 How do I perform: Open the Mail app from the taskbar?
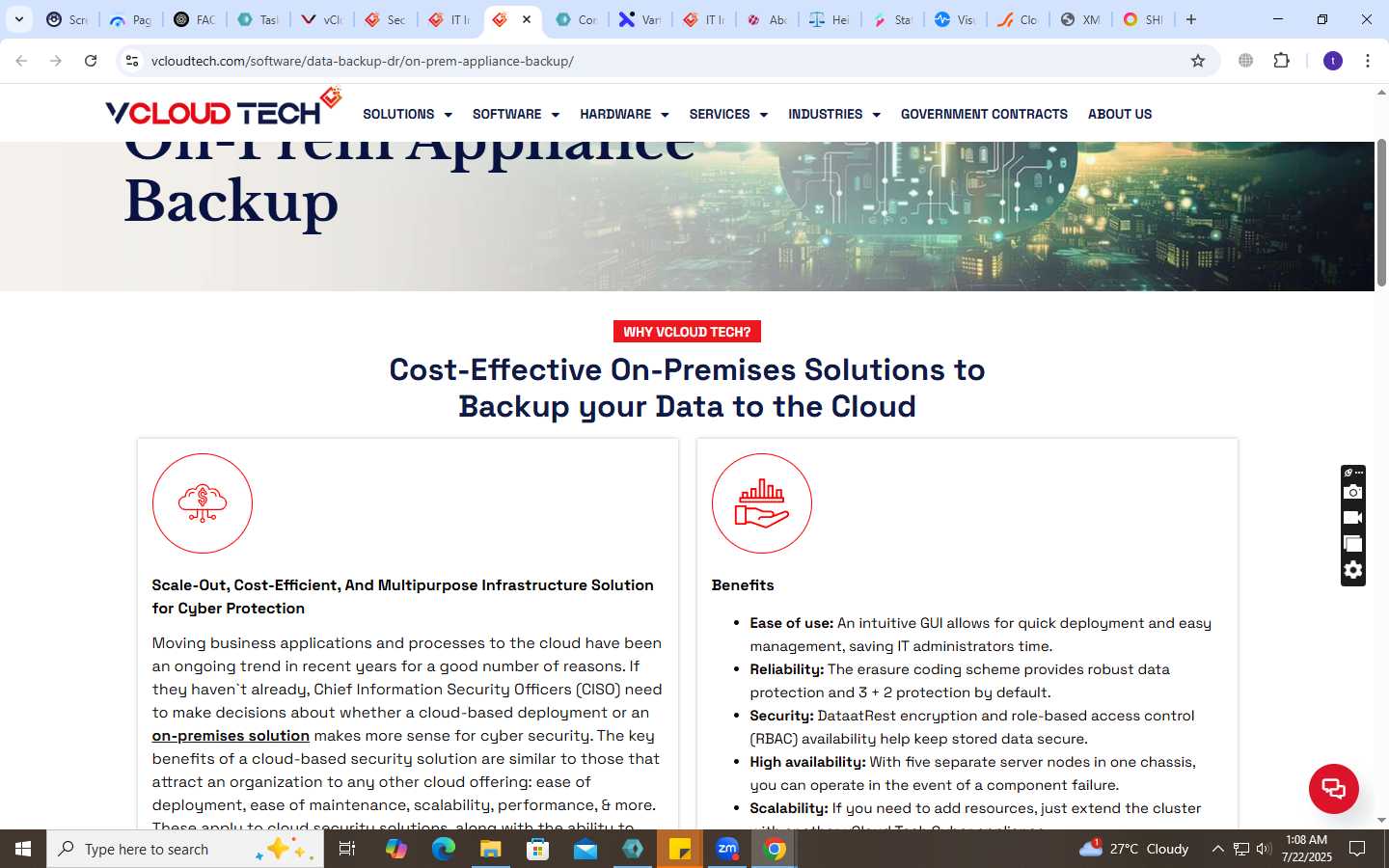coord(586,849)
